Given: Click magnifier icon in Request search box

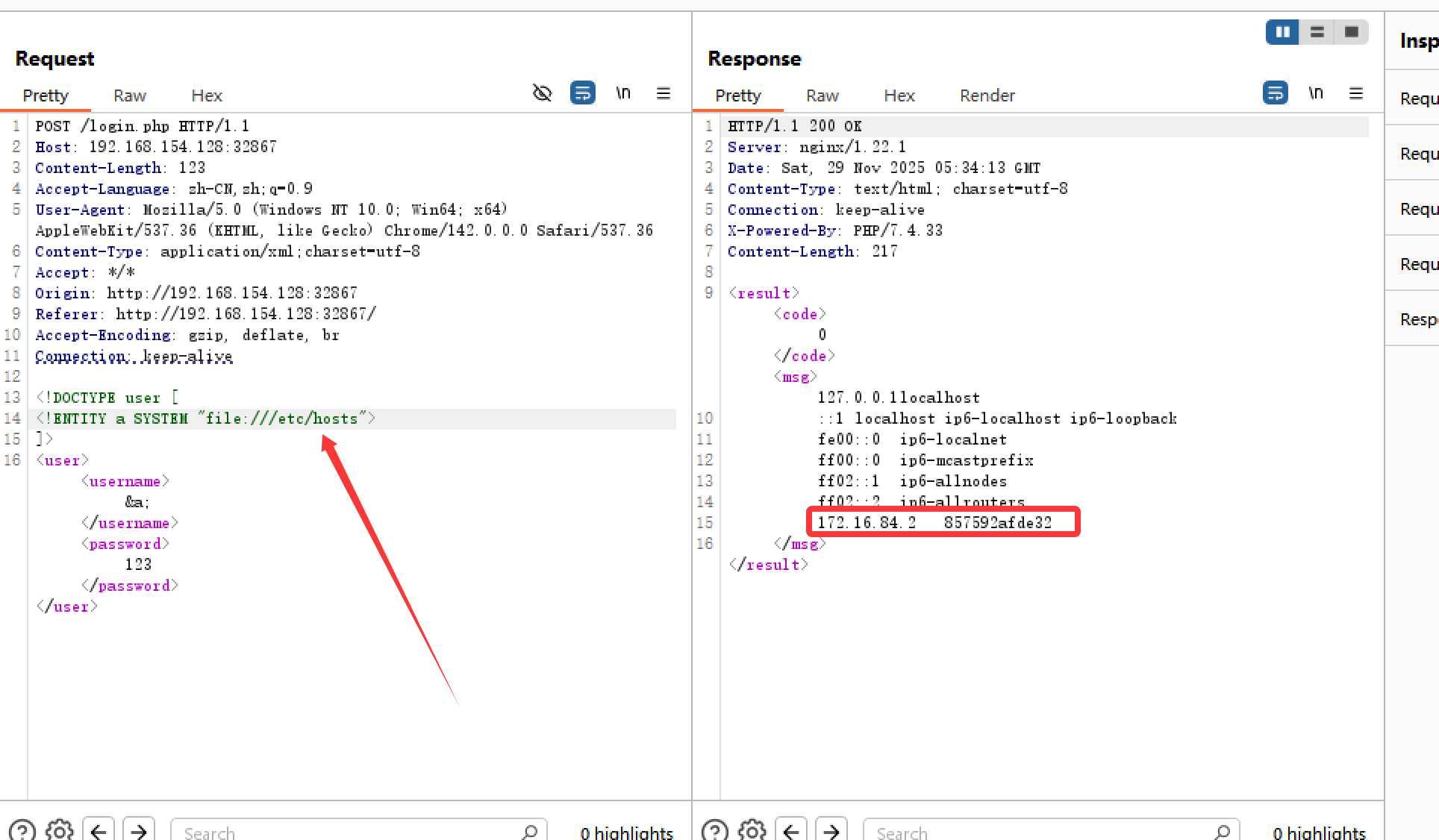Looking at the screenshot, I should tap(530, 832).
